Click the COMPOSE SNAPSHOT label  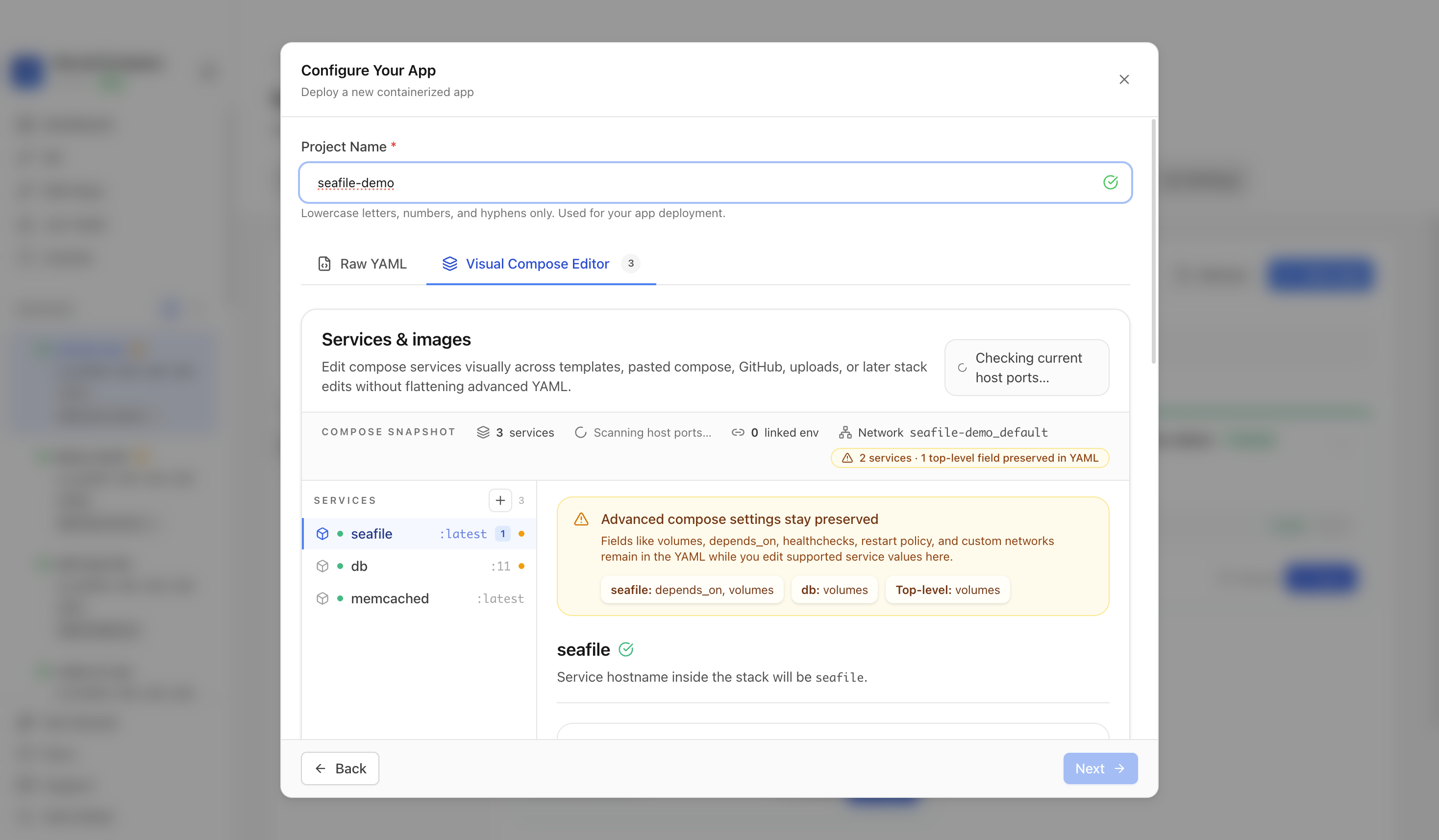tap(388, 432)
